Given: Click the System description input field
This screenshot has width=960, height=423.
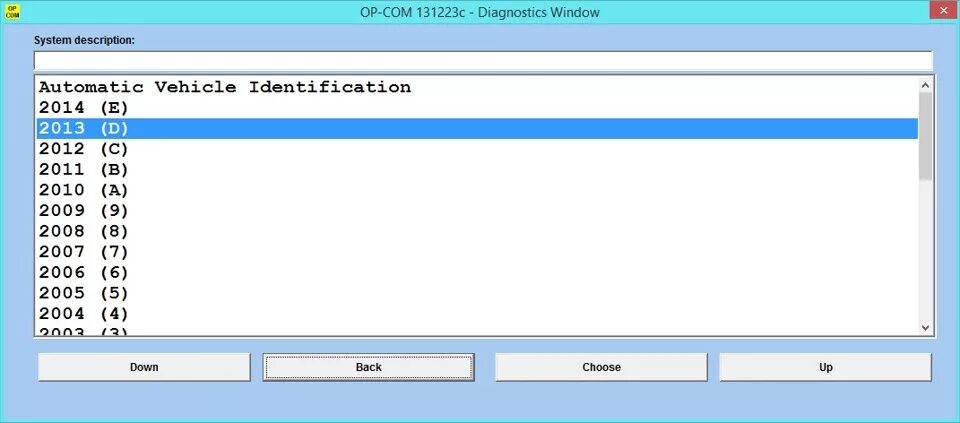Looking at the screenshot, I should click(x=483, y=61).
